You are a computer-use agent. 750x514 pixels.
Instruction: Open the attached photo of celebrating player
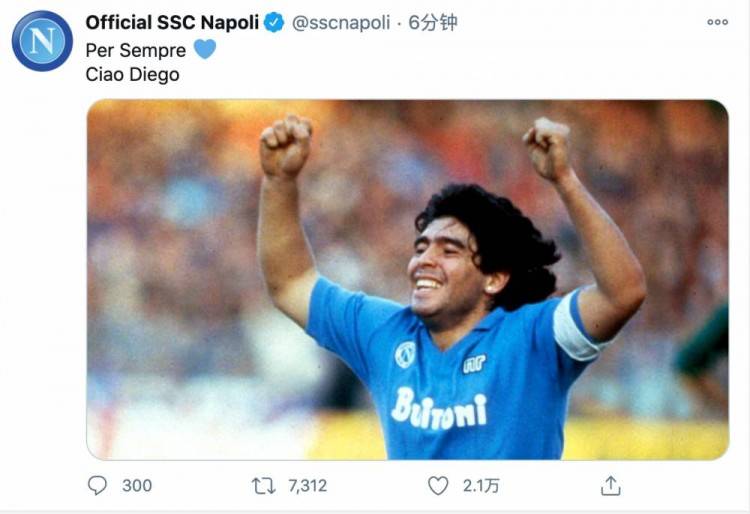tap(408, 279)
